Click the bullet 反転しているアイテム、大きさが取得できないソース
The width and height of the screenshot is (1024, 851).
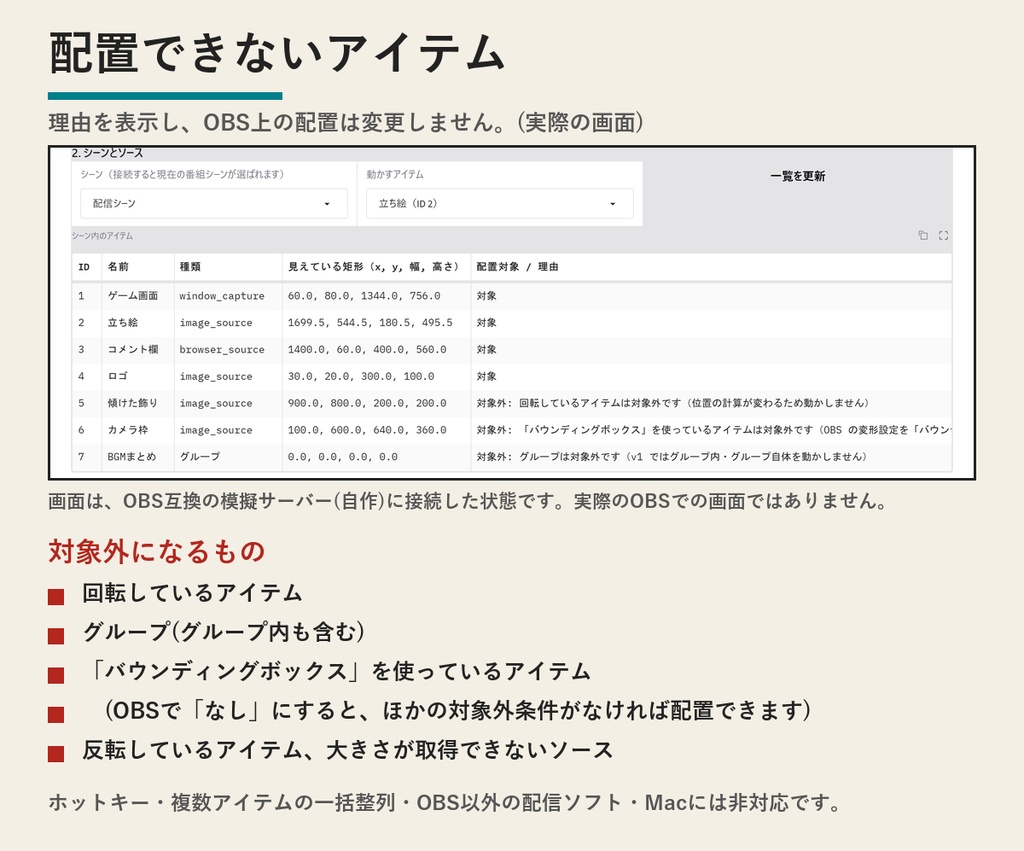tap(347, 749)
